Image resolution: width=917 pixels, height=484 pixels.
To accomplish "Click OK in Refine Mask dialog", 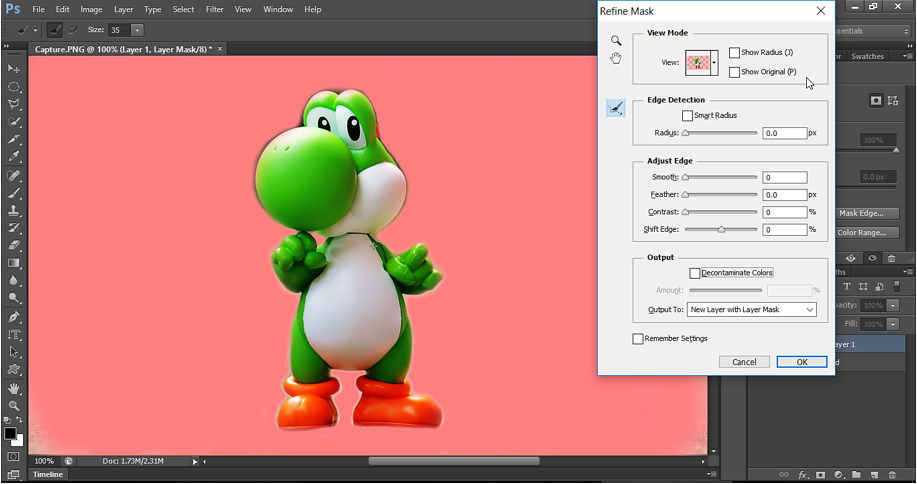I will pos(802,362).
